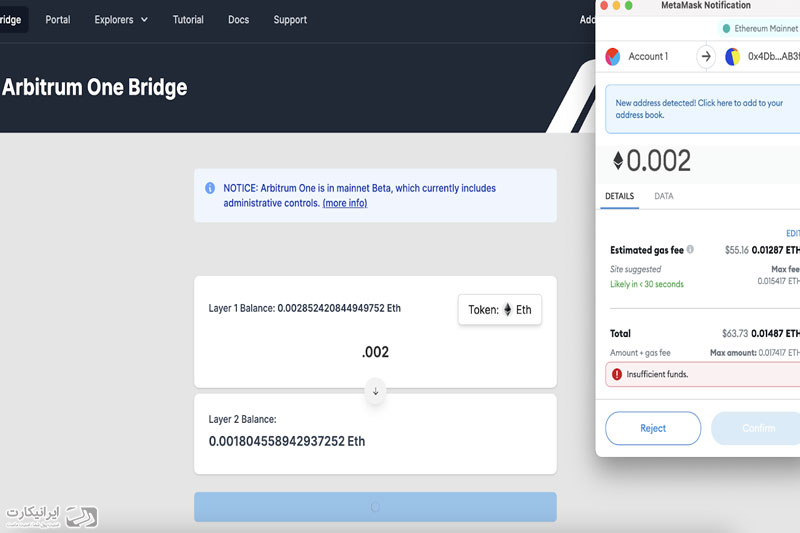Viewport: 800px width, 533px height.
Task: Click the EDIT gas fee link
Action: pyautogui.click(x=793, y=233)
